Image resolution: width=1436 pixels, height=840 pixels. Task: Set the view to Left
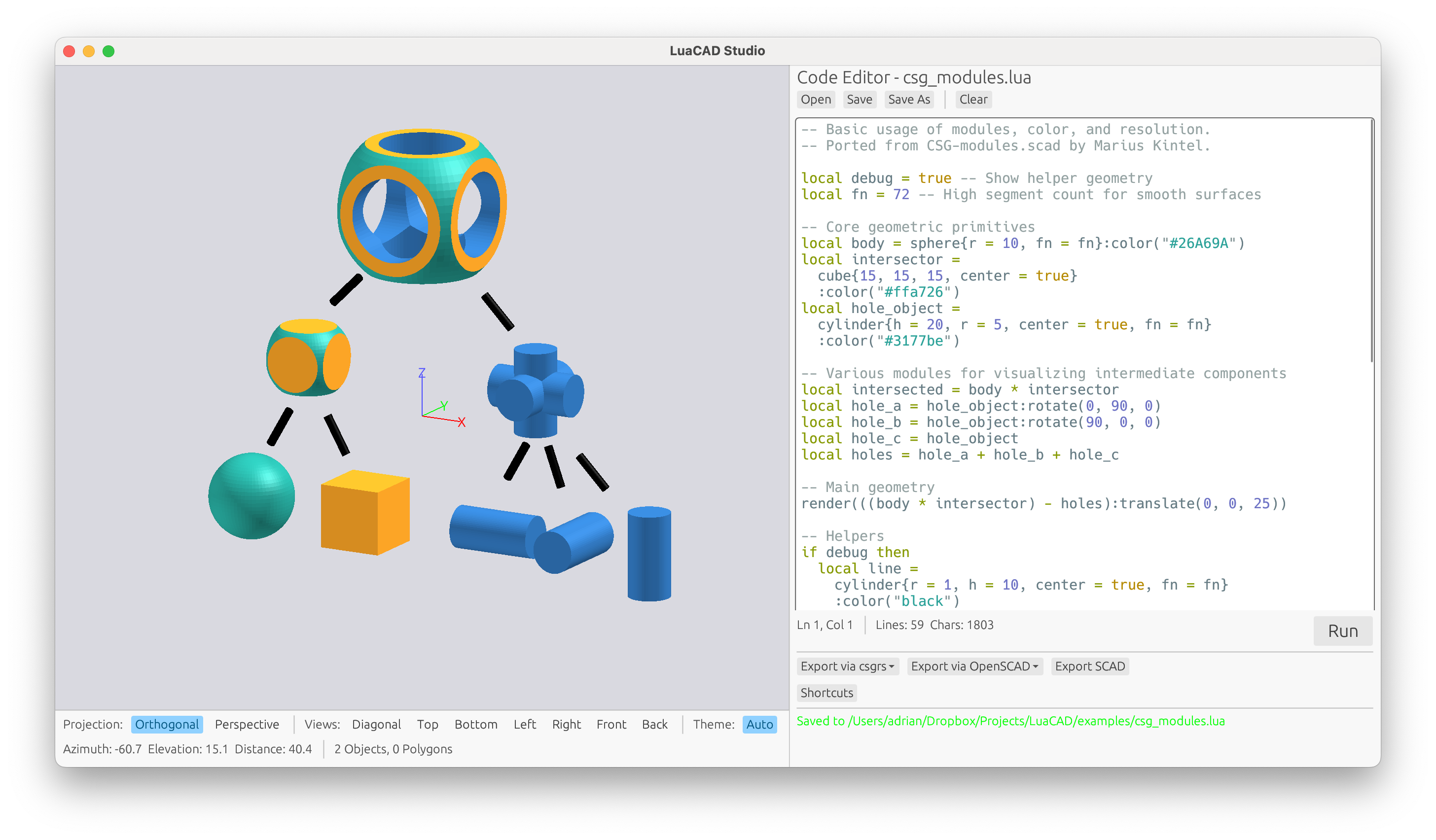coord(524,724)
